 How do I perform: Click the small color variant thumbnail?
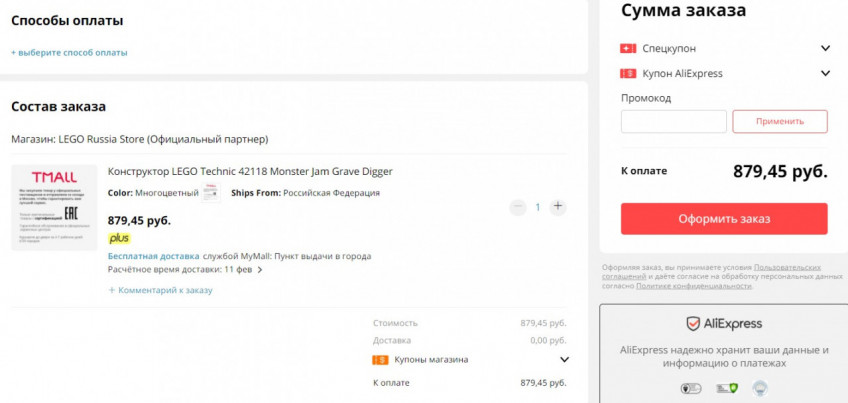point(211,193)
